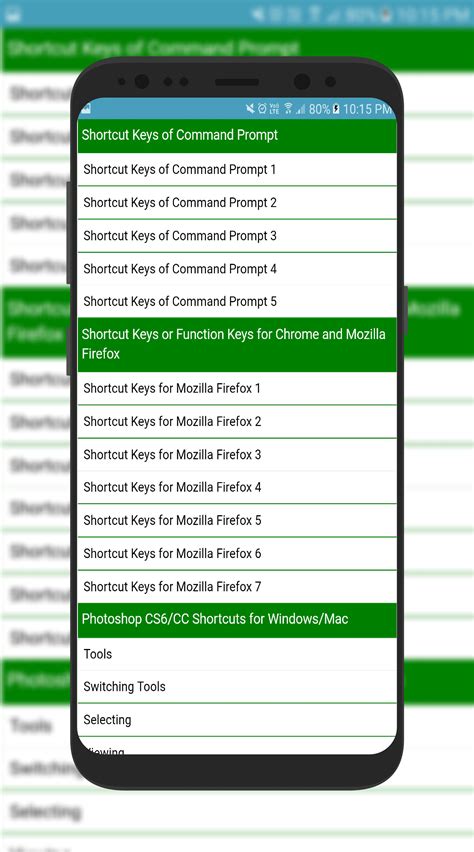Open Shortcut Keys of Command Prompt 1
This screenshot has width=474, height=852.
(237, 170)
